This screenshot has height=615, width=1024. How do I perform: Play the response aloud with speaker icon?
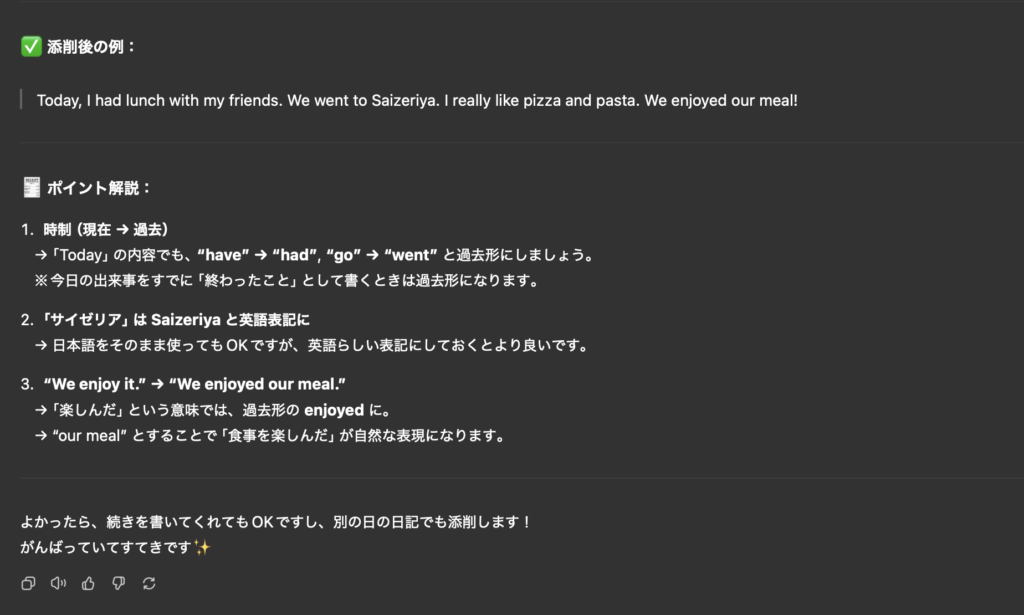(x=58, y=583)
